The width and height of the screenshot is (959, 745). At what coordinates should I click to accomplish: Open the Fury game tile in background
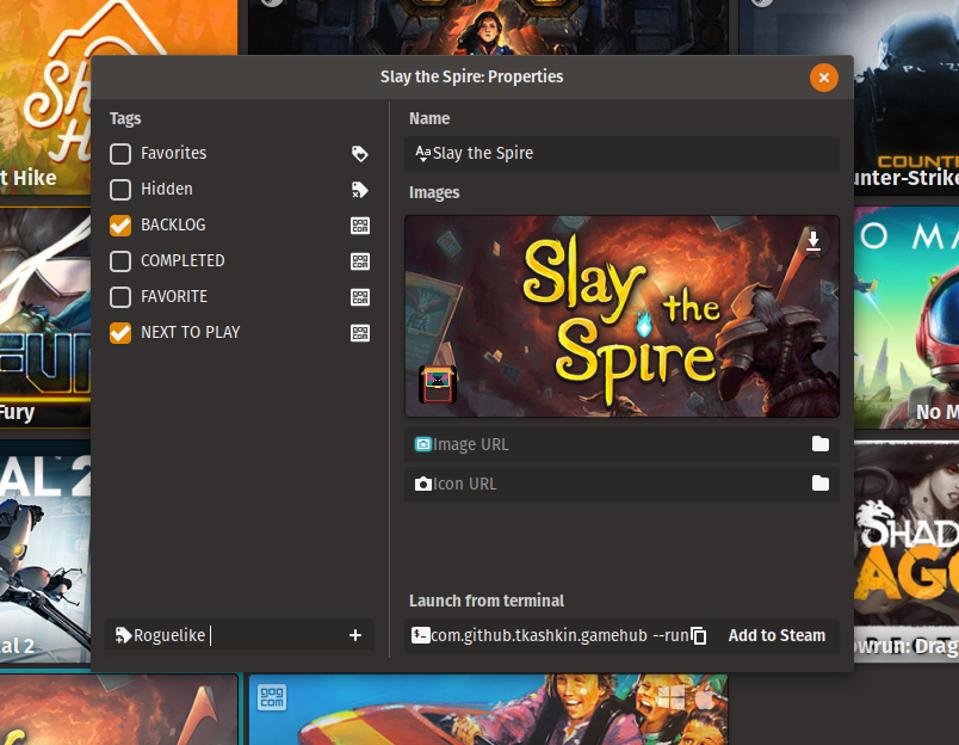pos(45,318)
